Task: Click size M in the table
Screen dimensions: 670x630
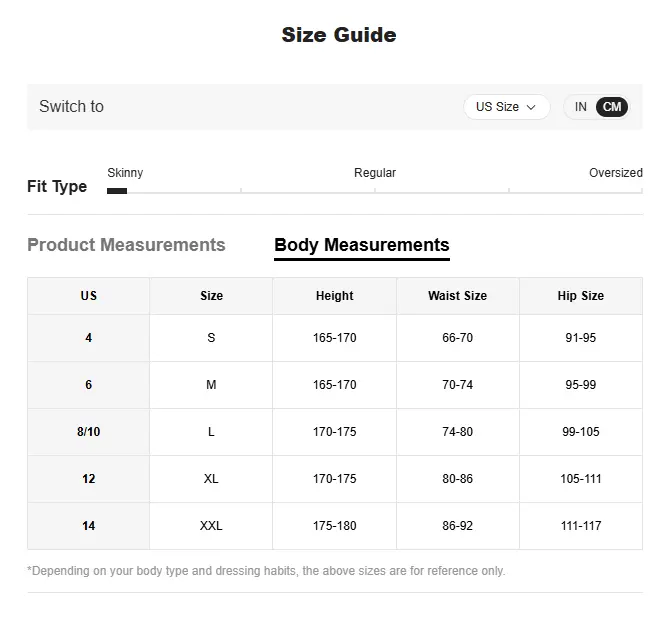Action: (x=211, y=385)
